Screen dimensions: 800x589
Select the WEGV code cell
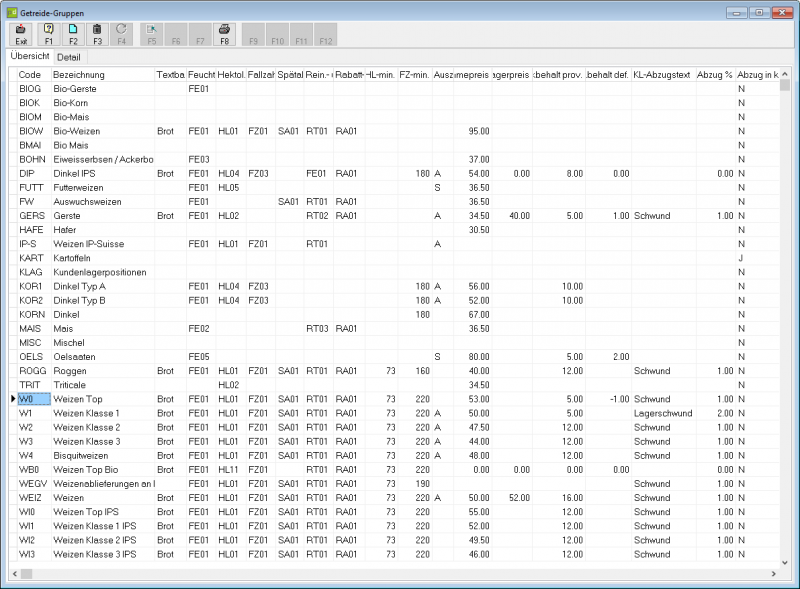(34, 484)
